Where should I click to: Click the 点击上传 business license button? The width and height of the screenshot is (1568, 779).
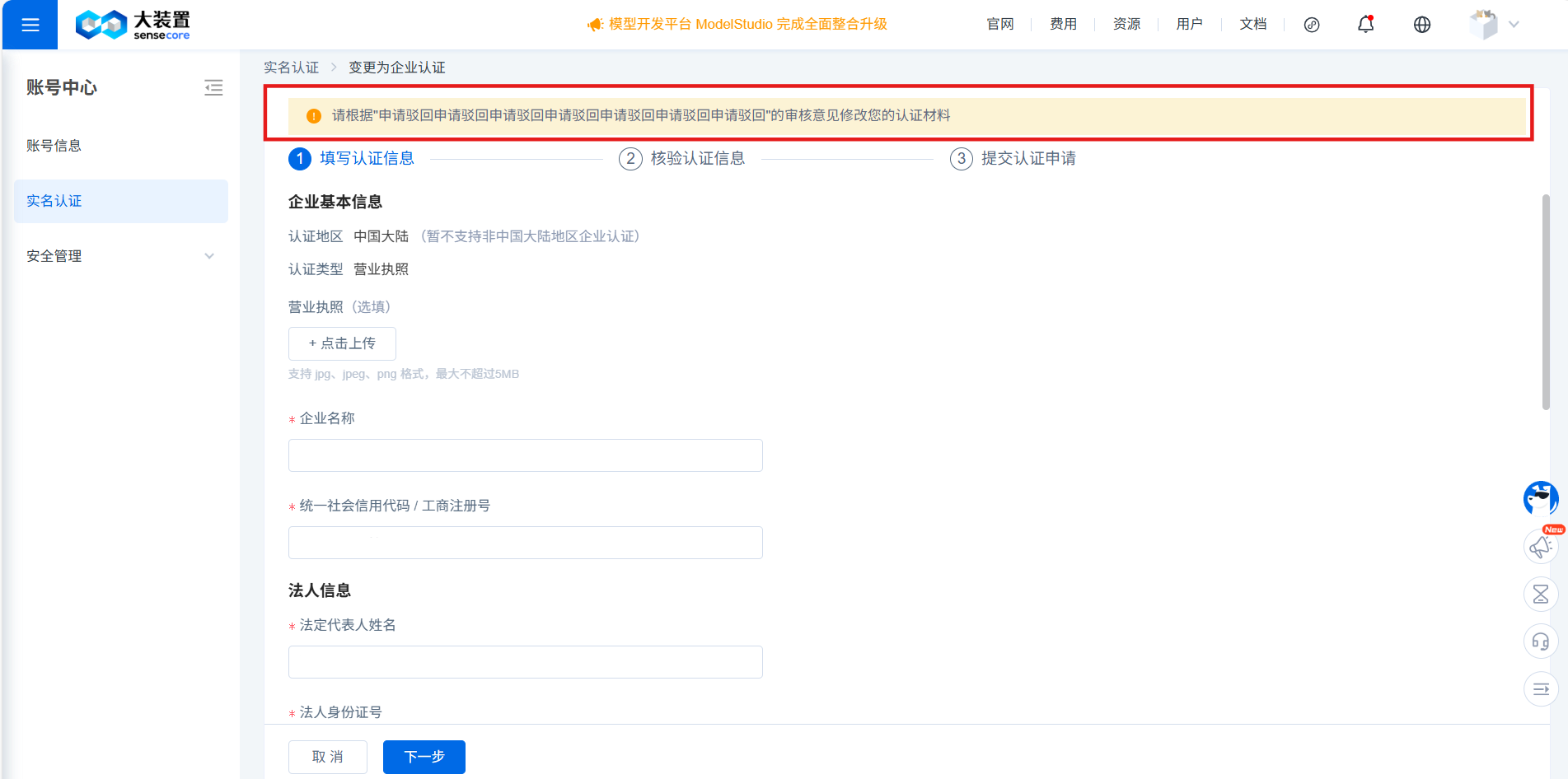[x=342, y=343]
